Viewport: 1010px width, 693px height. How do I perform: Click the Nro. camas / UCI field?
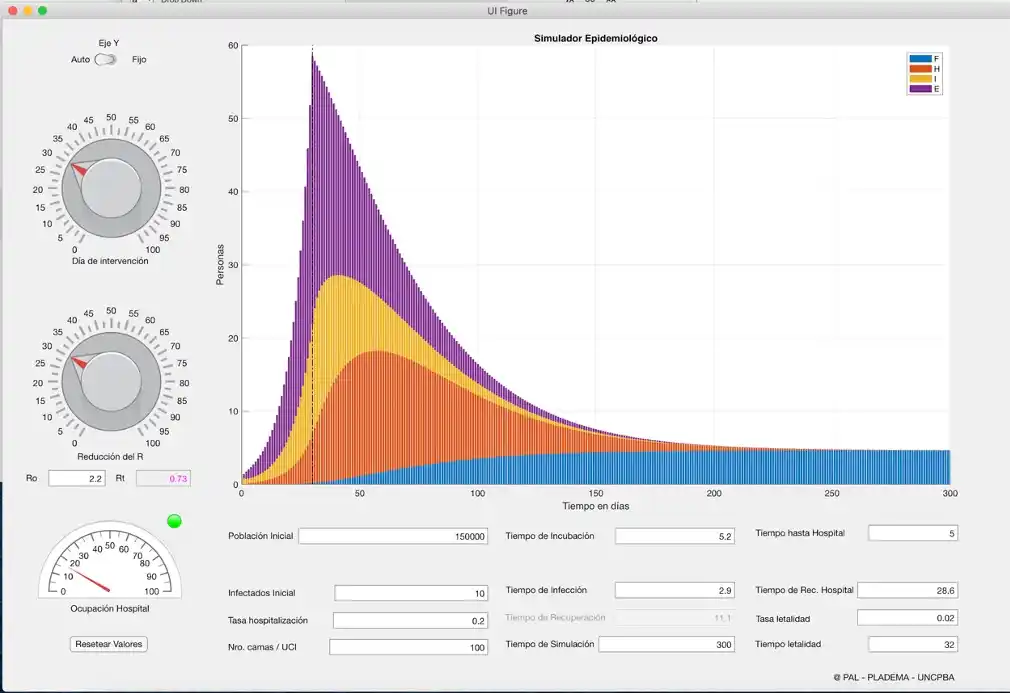tap(408, 647)
